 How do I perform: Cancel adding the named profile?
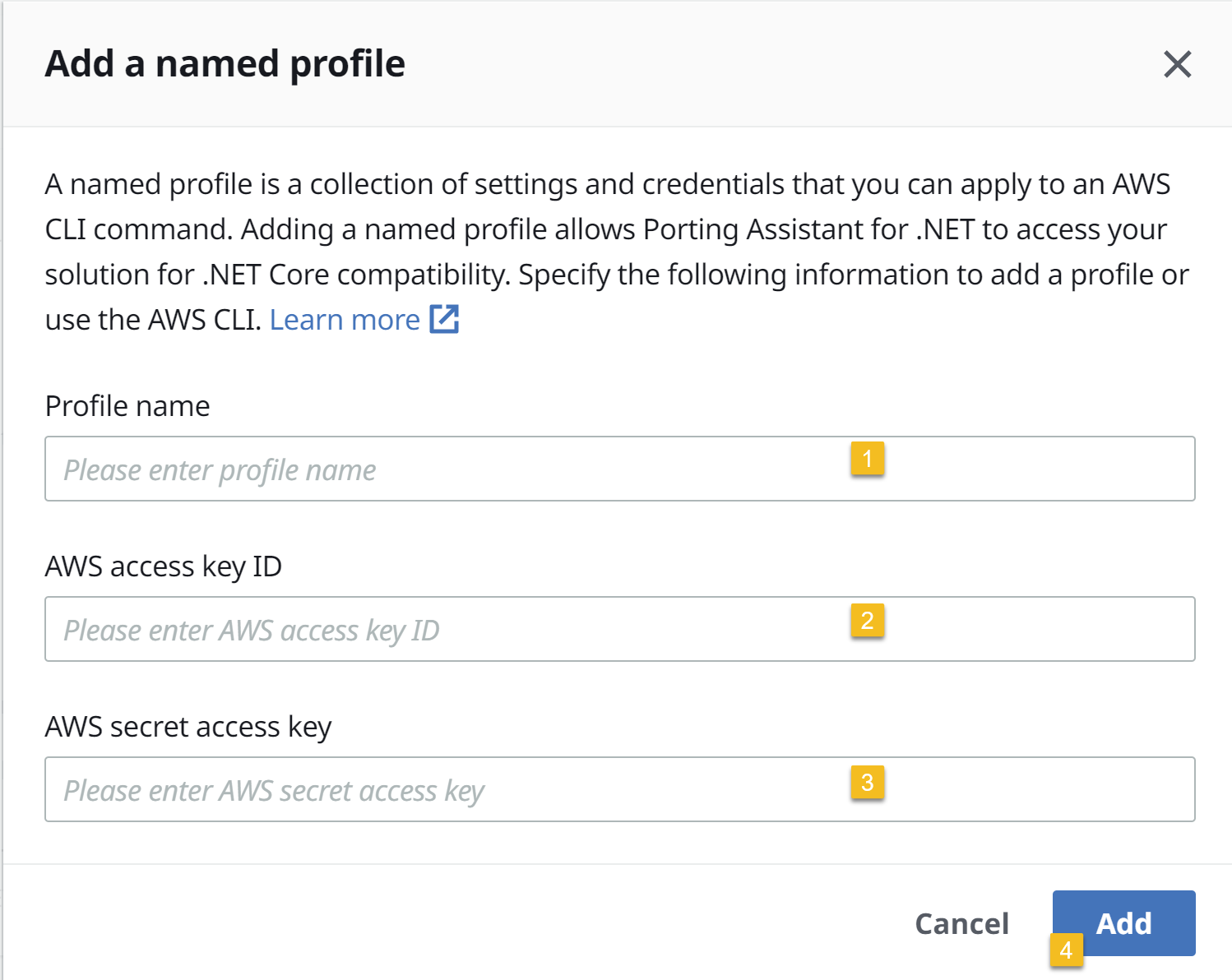[x=961, y=923]
